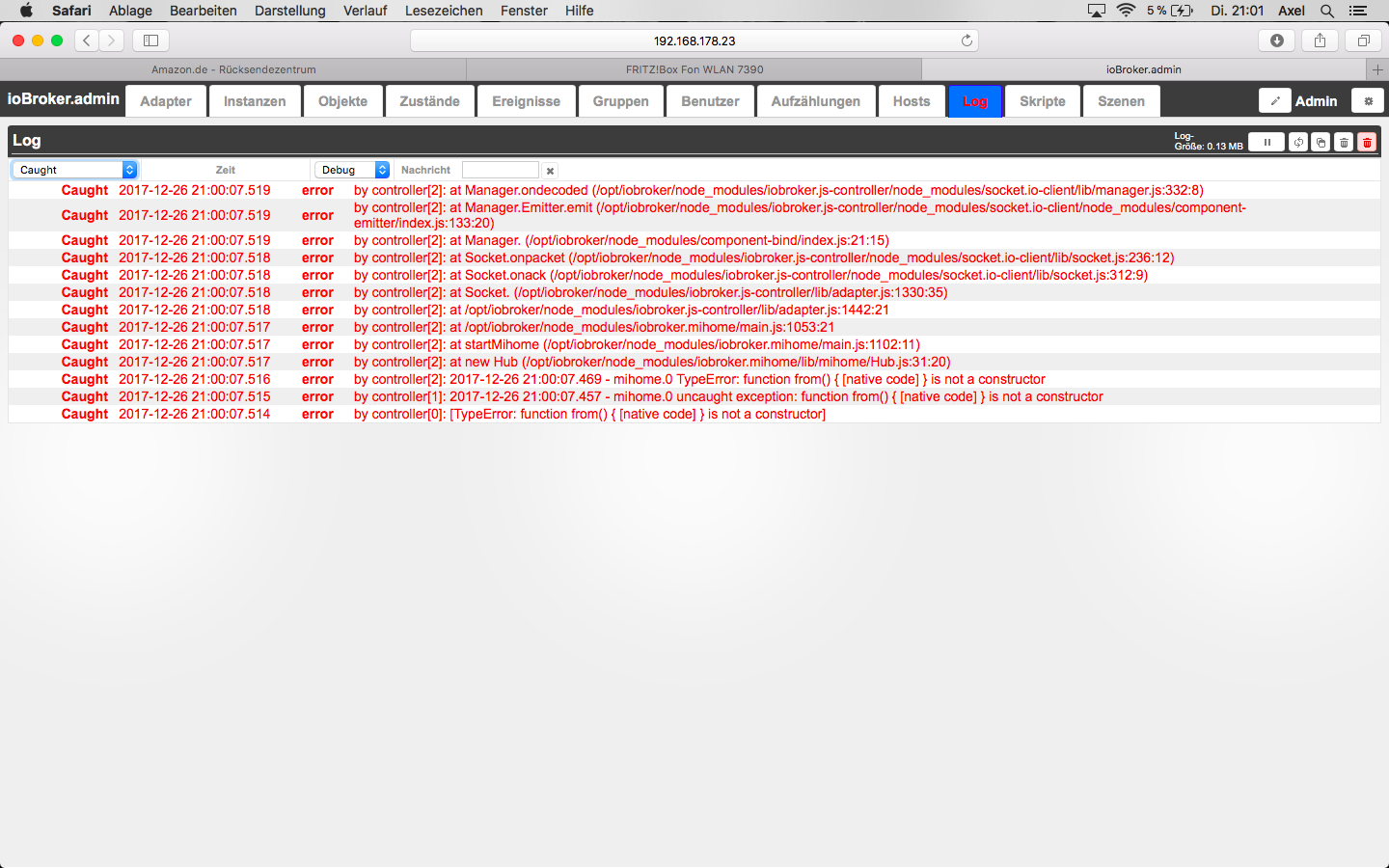This screenshot has height=868, width=1389.
Task: Go back with Safari back arrow
Action: coord(87,41)
